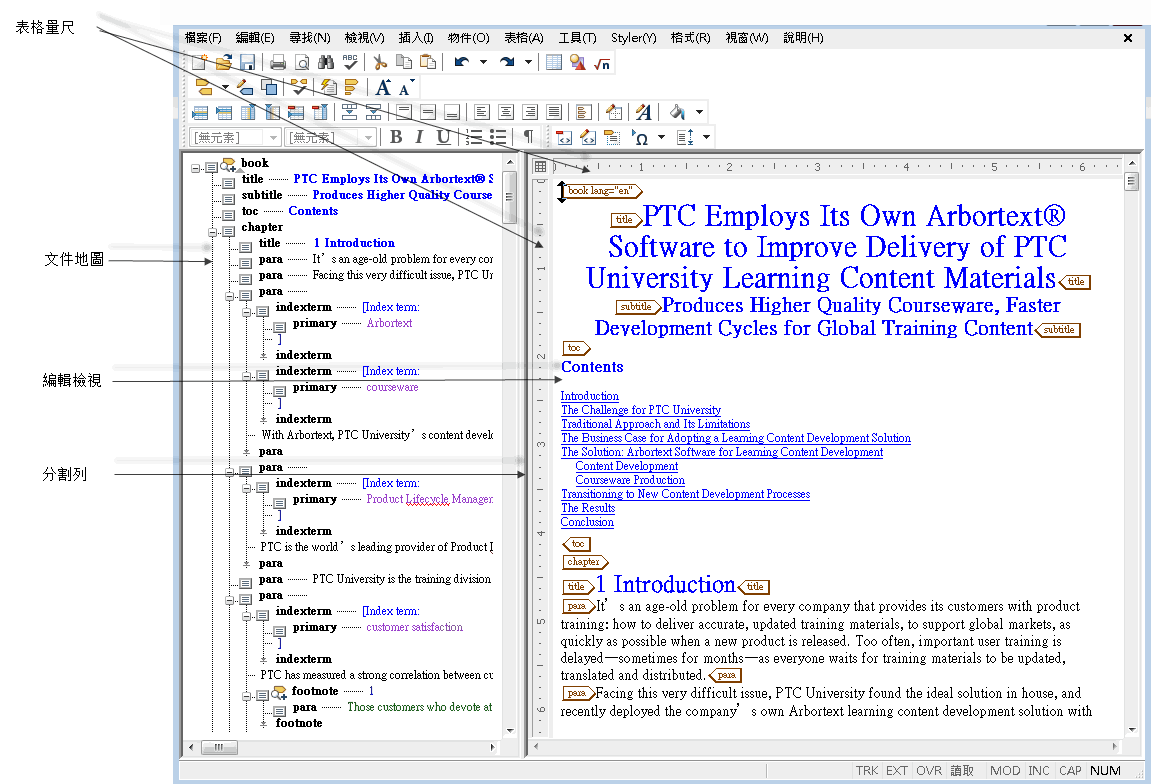Center cell text alignment icon
Viewport: 1151px width, 784px height.
pos(506,112)
